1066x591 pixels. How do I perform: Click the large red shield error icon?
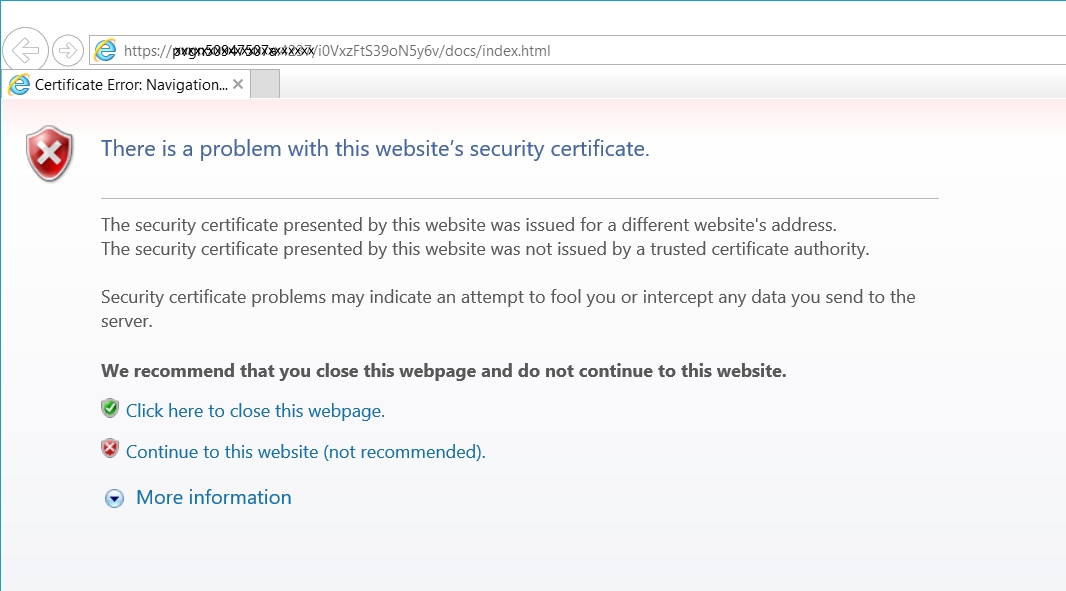coord(50,153)
